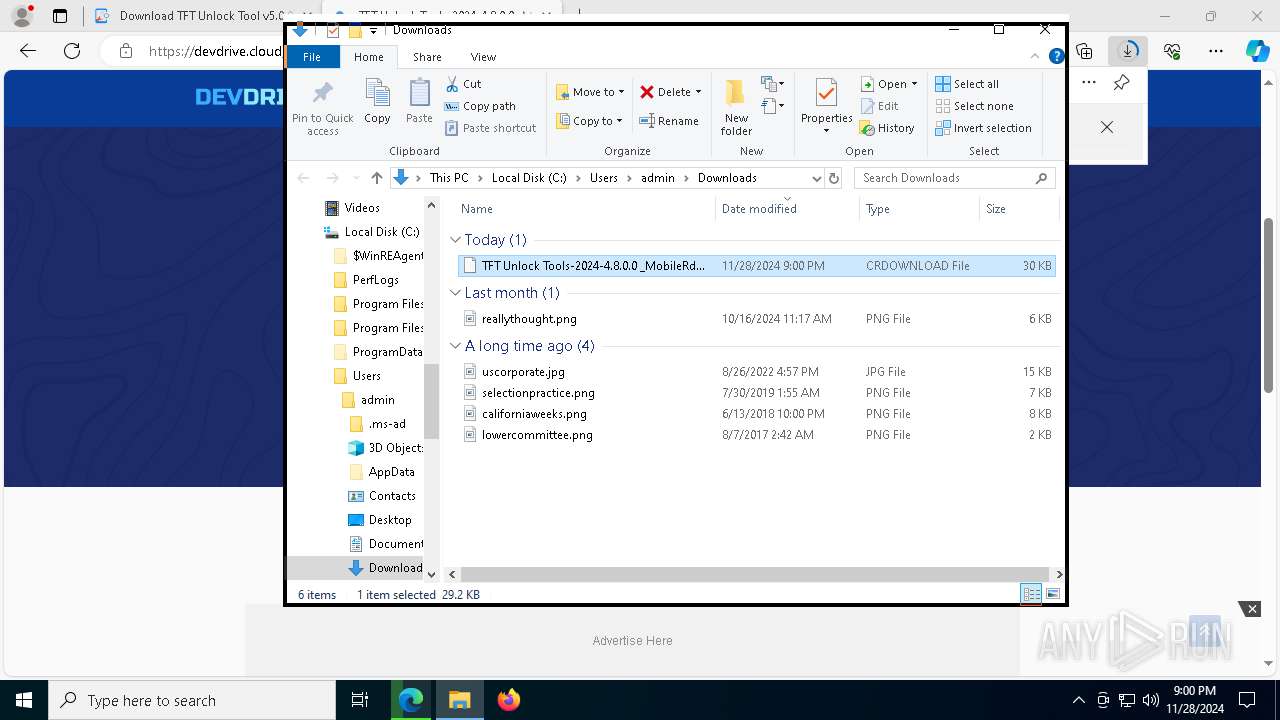Viewport: 1280px width, 720px height.
Task: Click Copy path command
Action: (x=480, y=106)
